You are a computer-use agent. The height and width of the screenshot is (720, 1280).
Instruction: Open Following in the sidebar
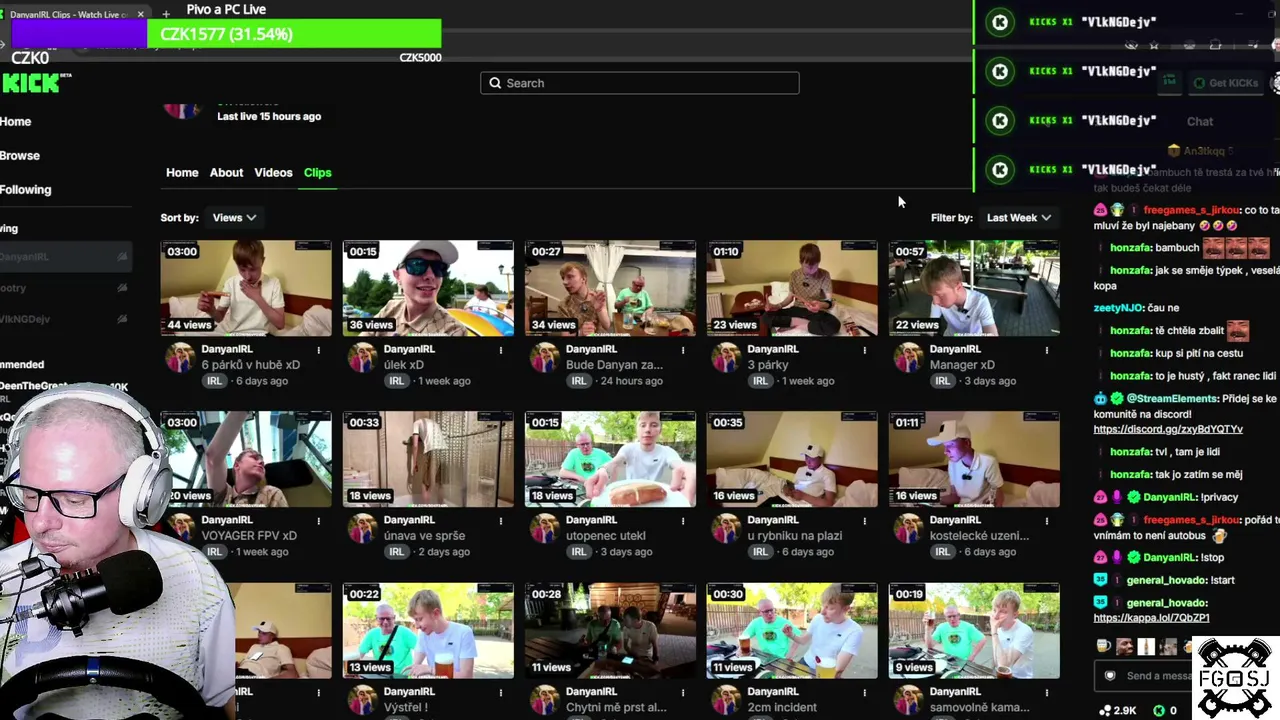pos(26,189)
